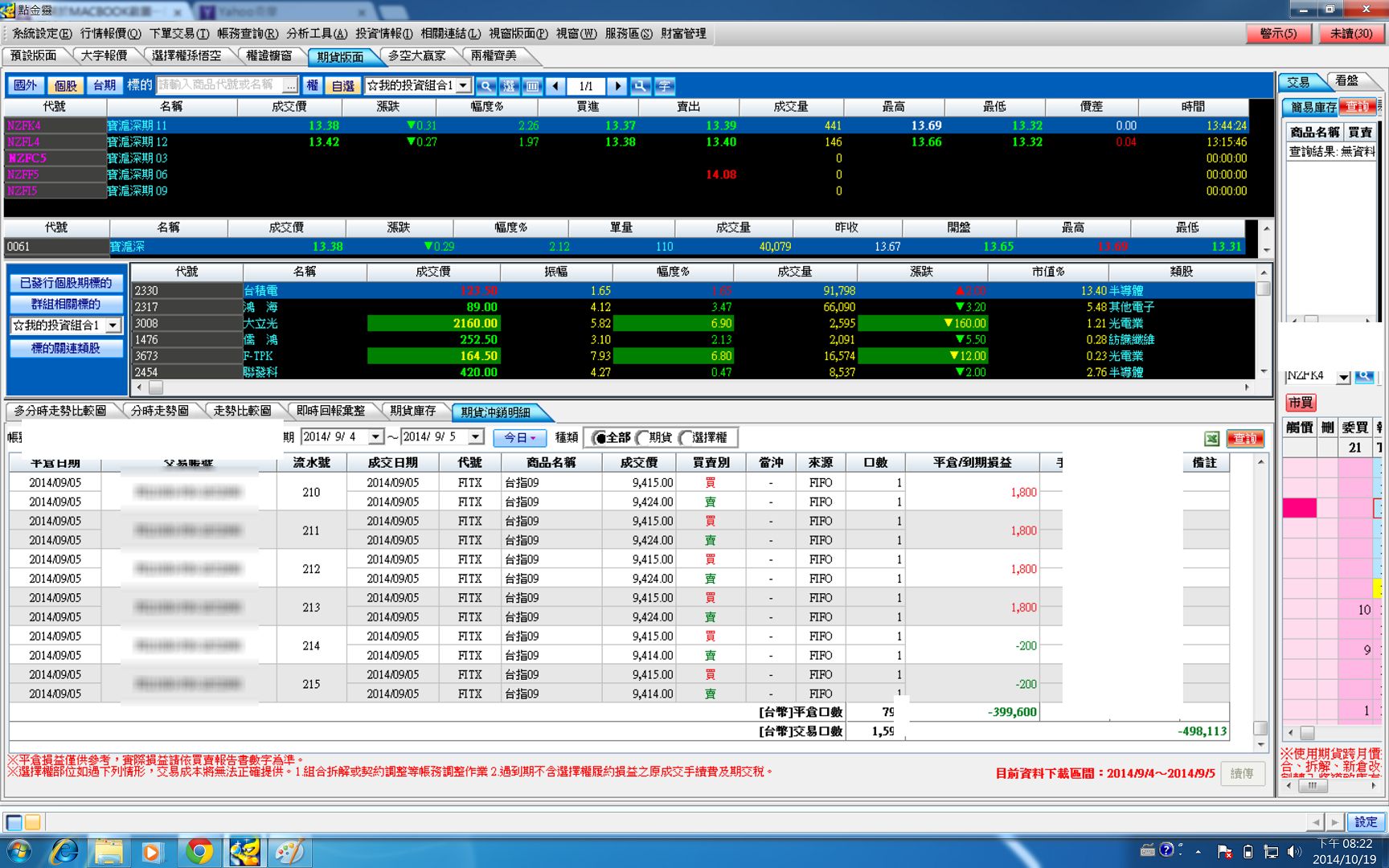Image resolution: width=1389 pixels, height=868 pixels.
Task: Open Google Chrome from the taskbar
Action: [199, 851]
